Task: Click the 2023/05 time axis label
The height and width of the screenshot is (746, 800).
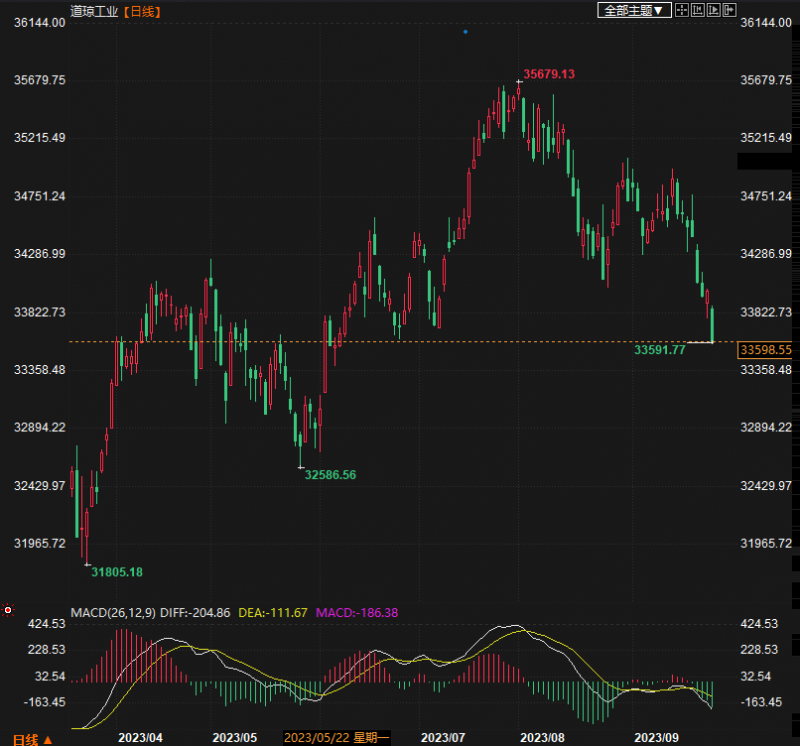Action: [x=235, y=738]
